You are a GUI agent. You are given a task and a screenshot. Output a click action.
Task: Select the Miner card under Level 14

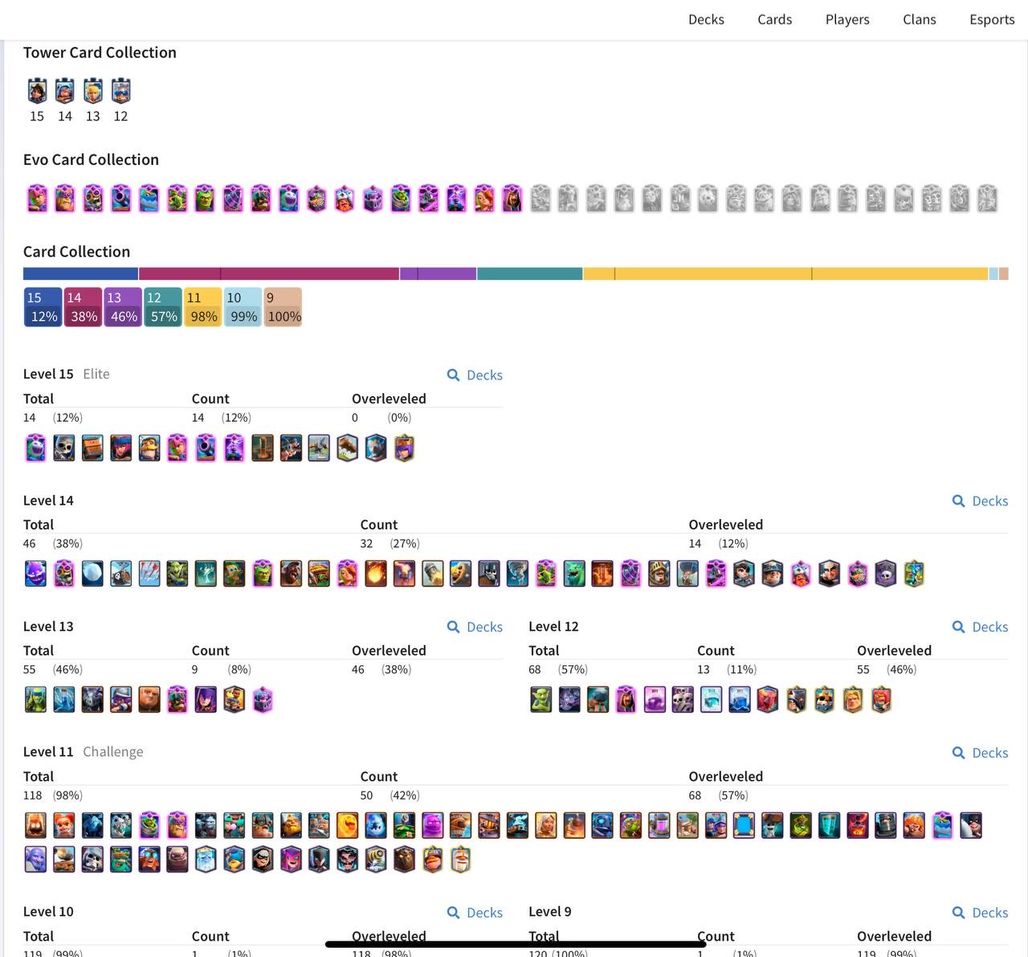point(772,574)
